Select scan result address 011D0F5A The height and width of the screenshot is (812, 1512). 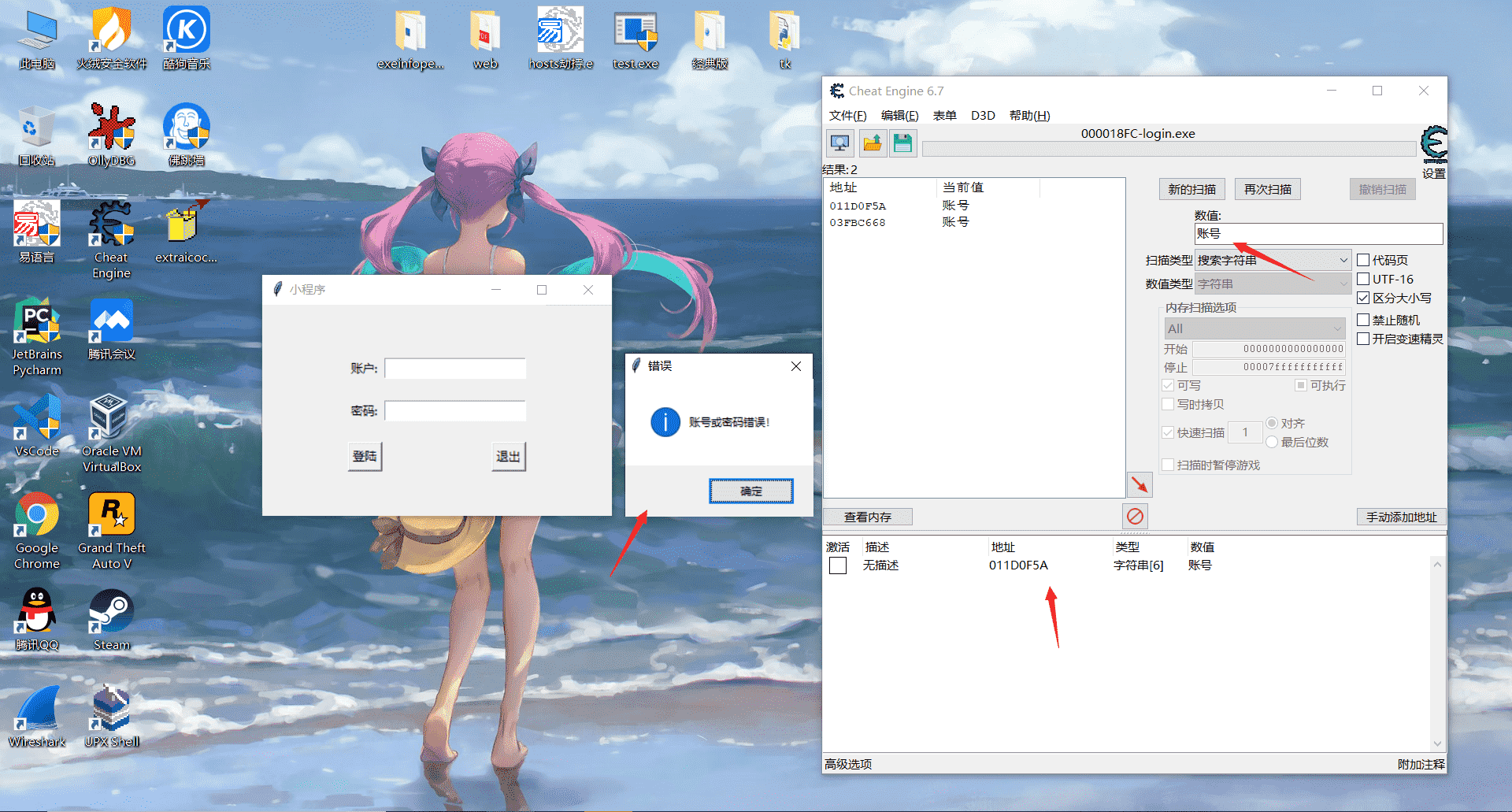pos(858,206)
